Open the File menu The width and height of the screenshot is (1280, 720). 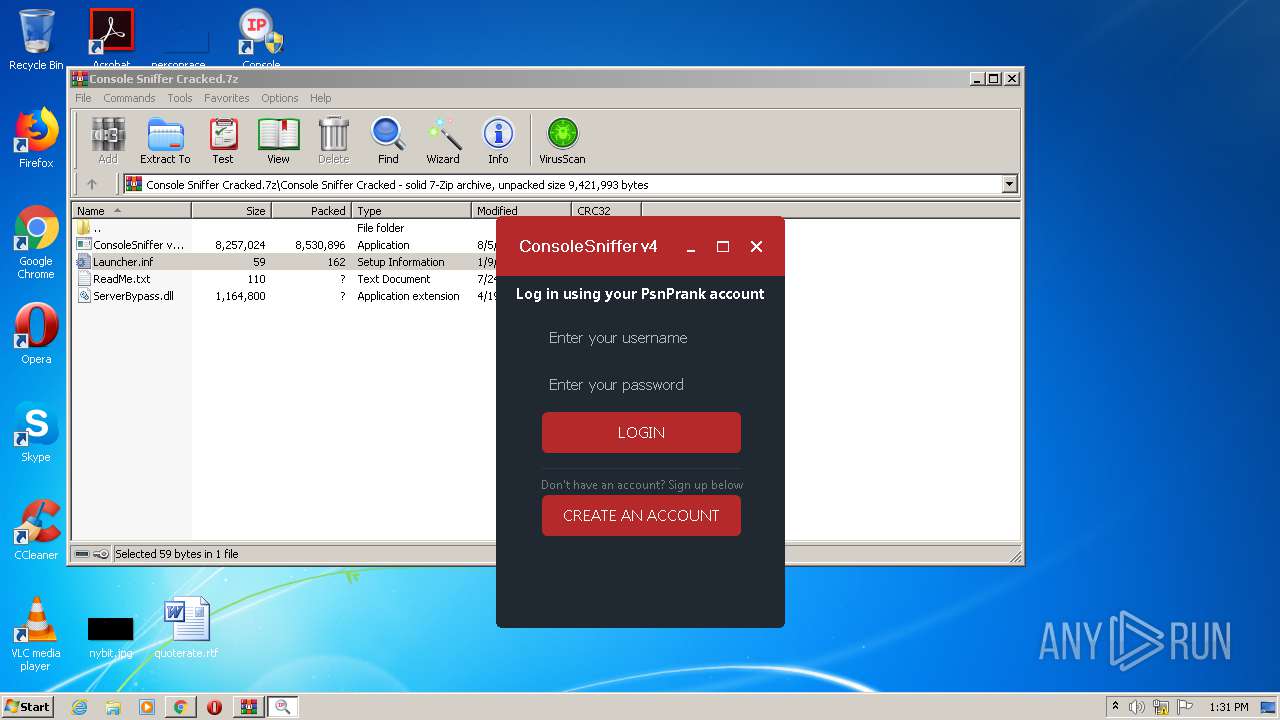tap(83, 98)
